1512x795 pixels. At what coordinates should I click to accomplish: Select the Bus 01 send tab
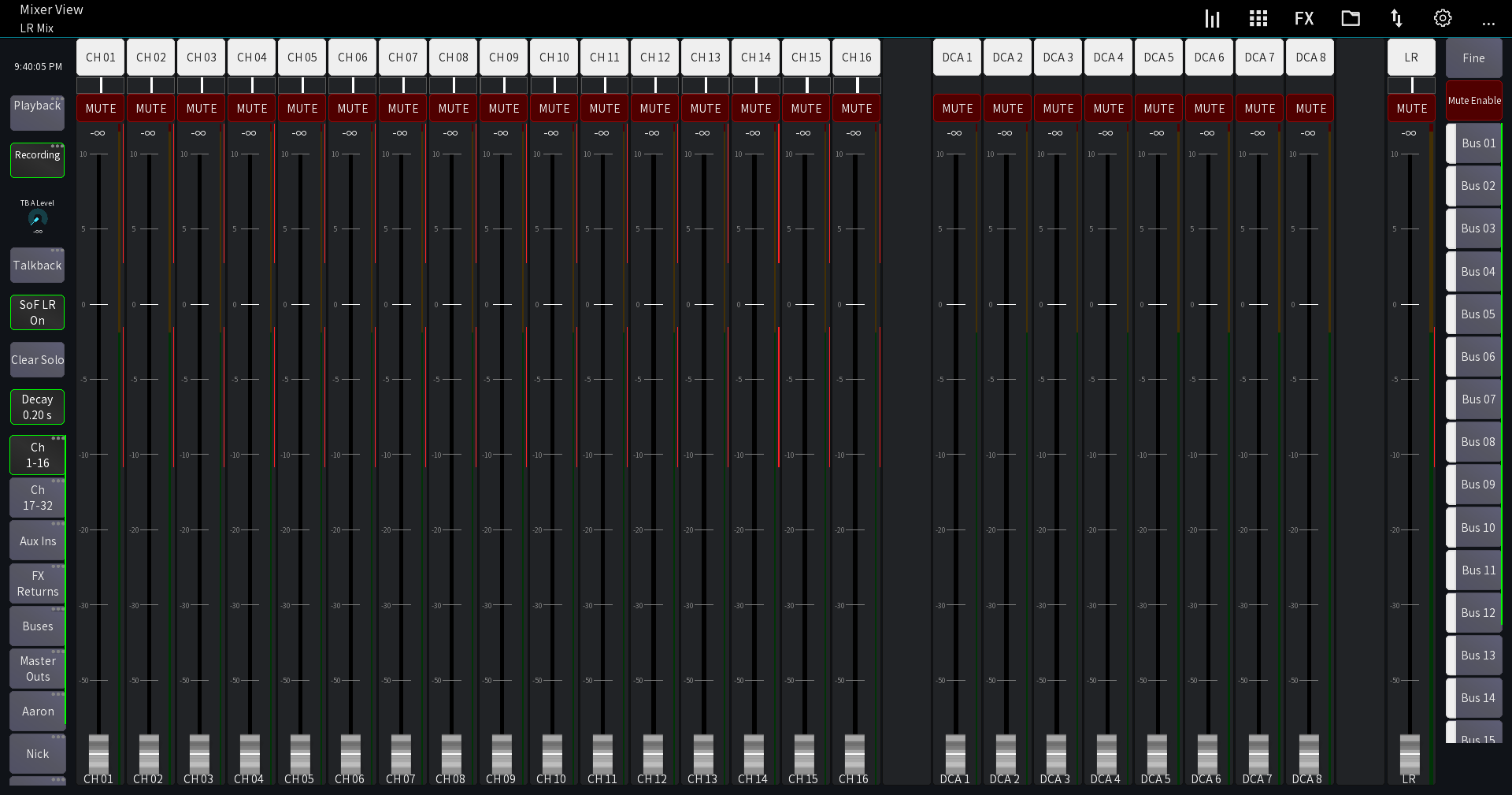(1476, 143)
